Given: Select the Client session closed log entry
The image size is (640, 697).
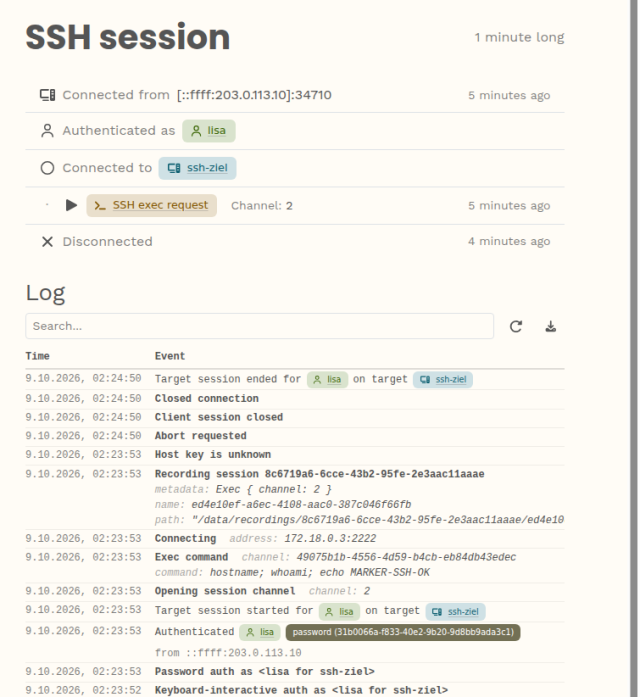Looking at the screenshot, I should click(x=295, y=417).
